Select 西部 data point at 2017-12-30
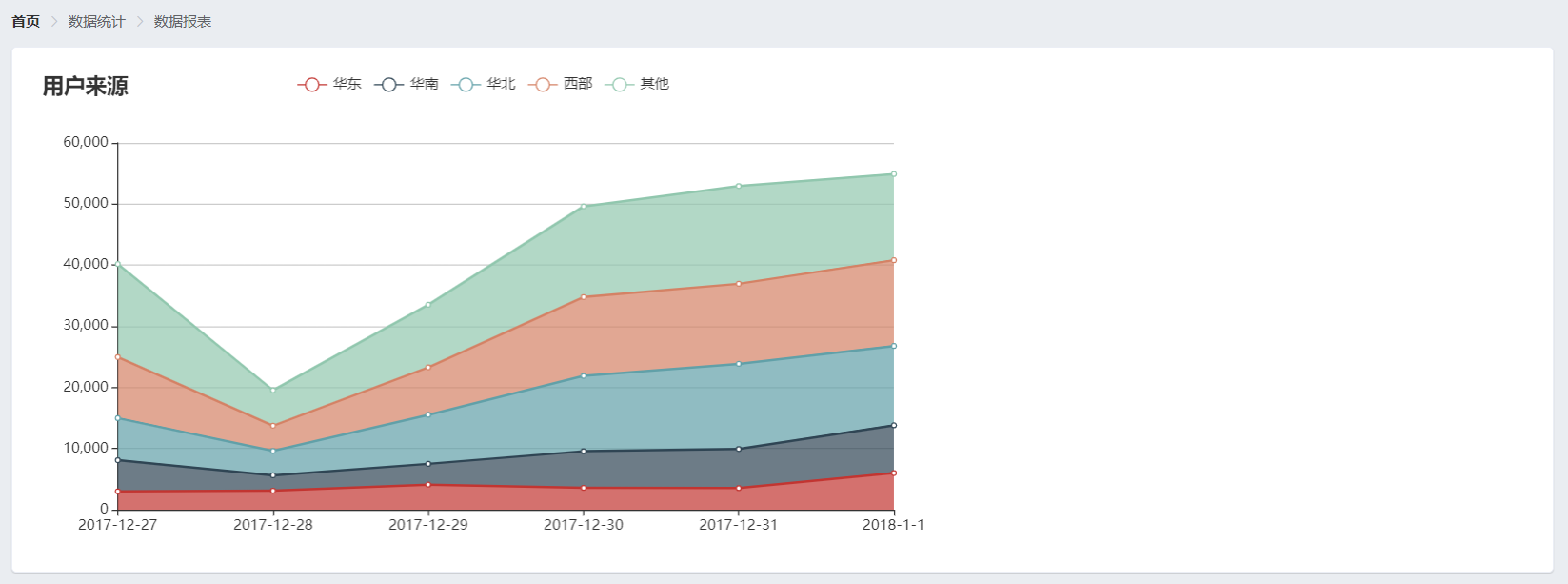Viewport: 1568px width, 584px height. tap(584, 297)
